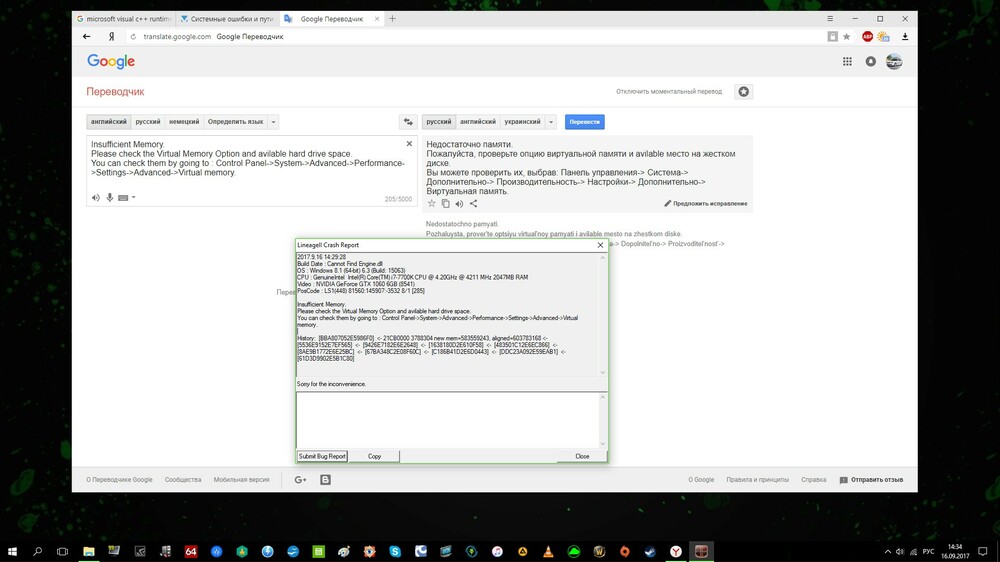Expand the input tools dropdown arrow
This screenshot has width=1000, height=562.
pos(133,198)
